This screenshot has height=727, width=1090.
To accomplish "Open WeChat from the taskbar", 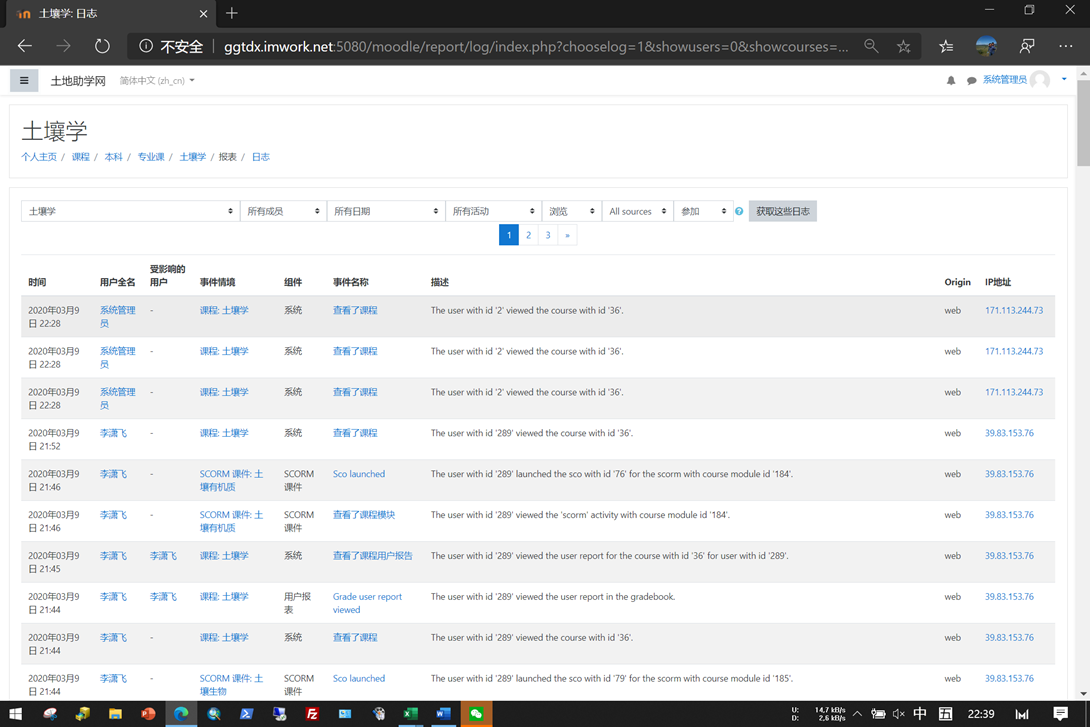I will point(476,714).
